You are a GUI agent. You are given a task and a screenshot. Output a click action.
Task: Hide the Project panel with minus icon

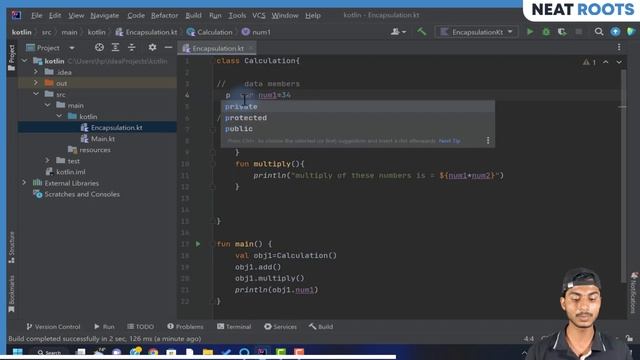(x=168, y=48)
